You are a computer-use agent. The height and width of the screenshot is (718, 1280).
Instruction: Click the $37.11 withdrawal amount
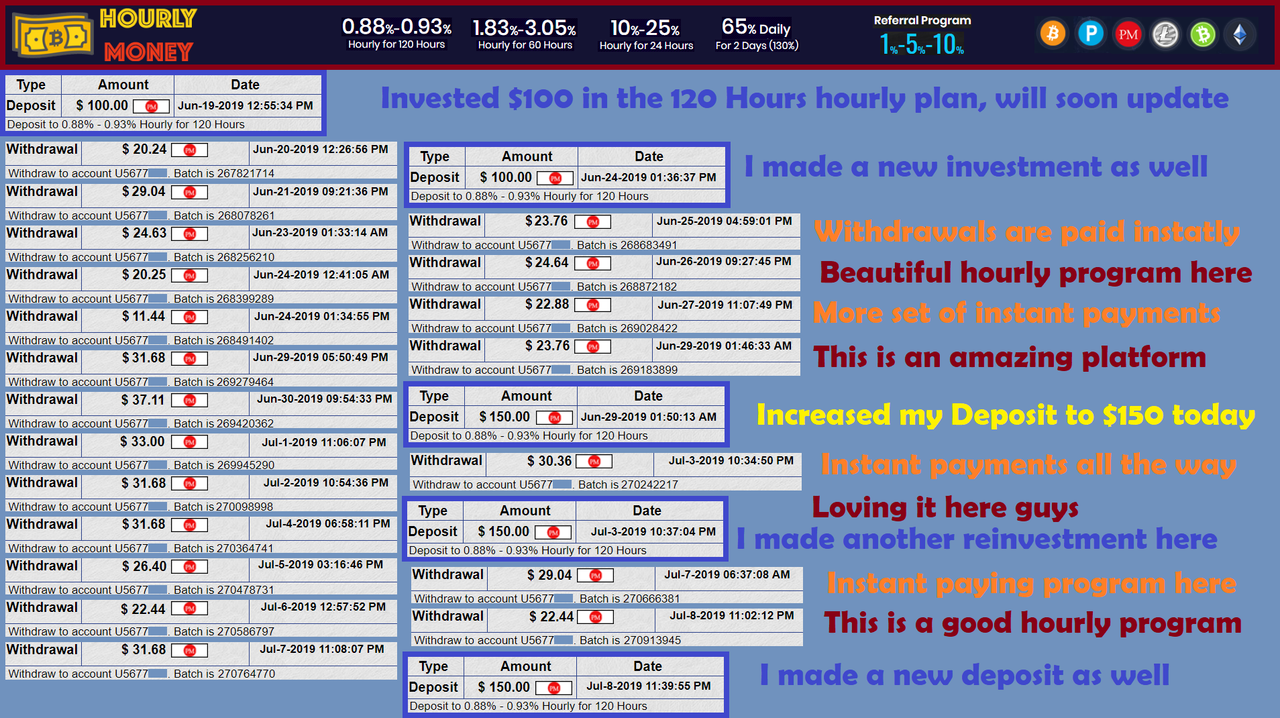click(x=145, y=399)
